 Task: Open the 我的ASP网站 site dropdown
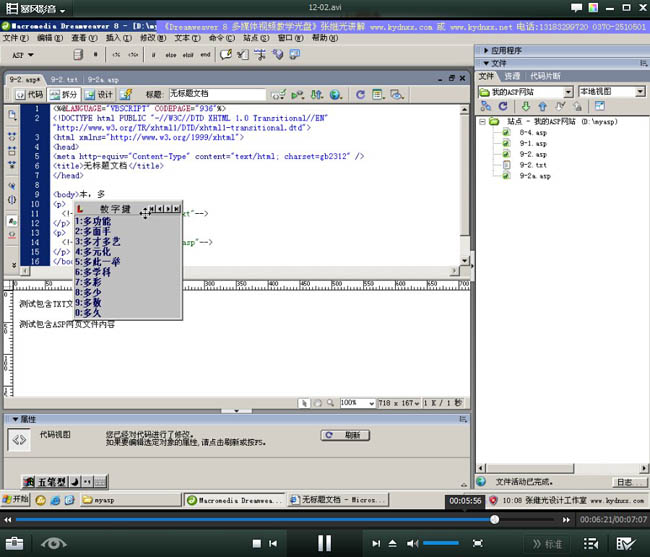pyautogui.click(x=526, y=92)
